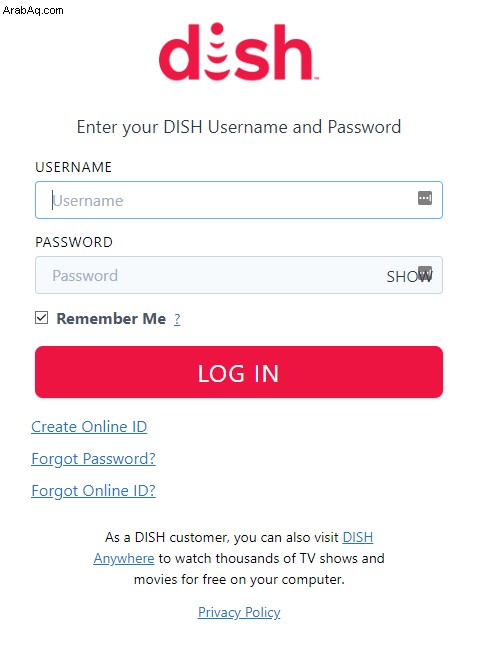Click the password manager icon in Username field
This screenshot has height=647, width=481.
[424, 198]
